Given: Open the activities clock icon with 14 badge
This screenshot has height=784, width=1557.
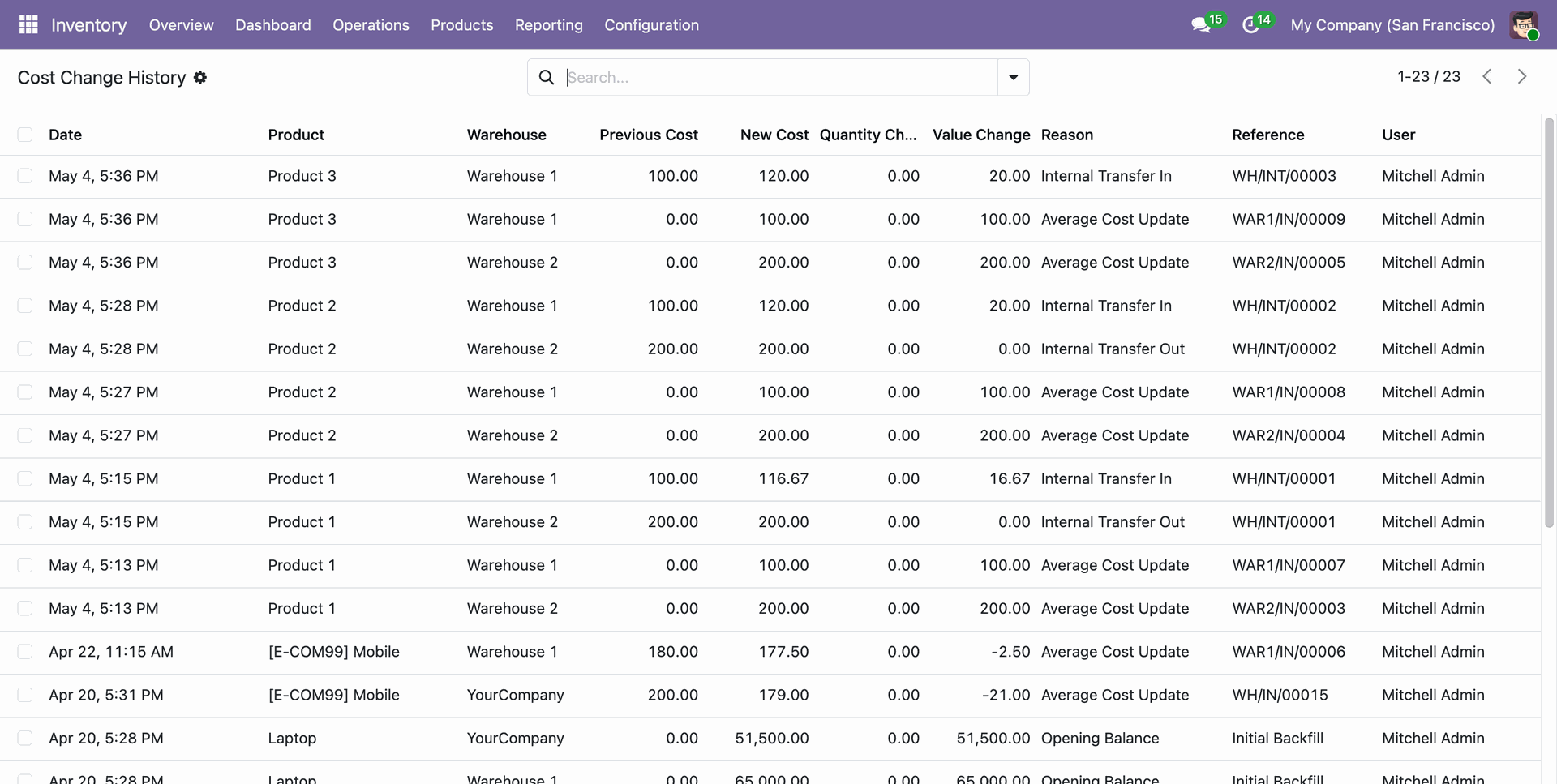Looking at the screenshot, I should click(1250, 25).
